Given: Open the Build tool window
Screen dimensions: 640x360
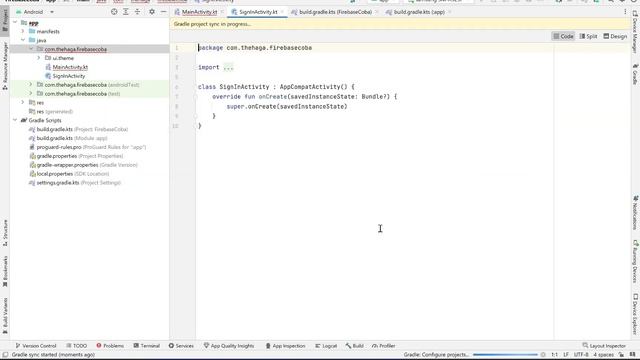Looking at the screenshot, I should pyautogui.click(x=354, y=346).
